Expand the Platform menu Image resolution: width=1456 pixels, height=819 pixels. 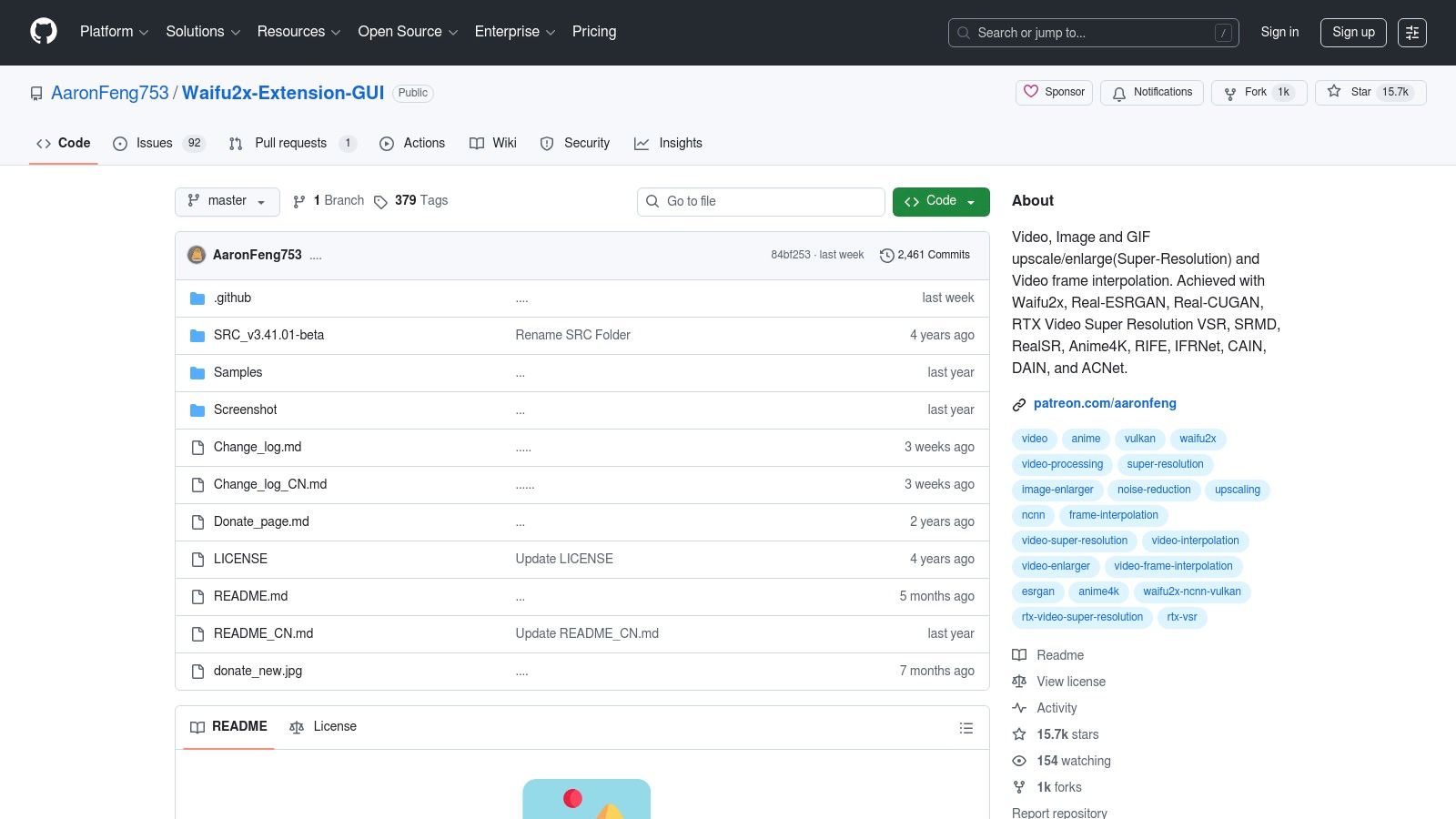pos(114,32)
